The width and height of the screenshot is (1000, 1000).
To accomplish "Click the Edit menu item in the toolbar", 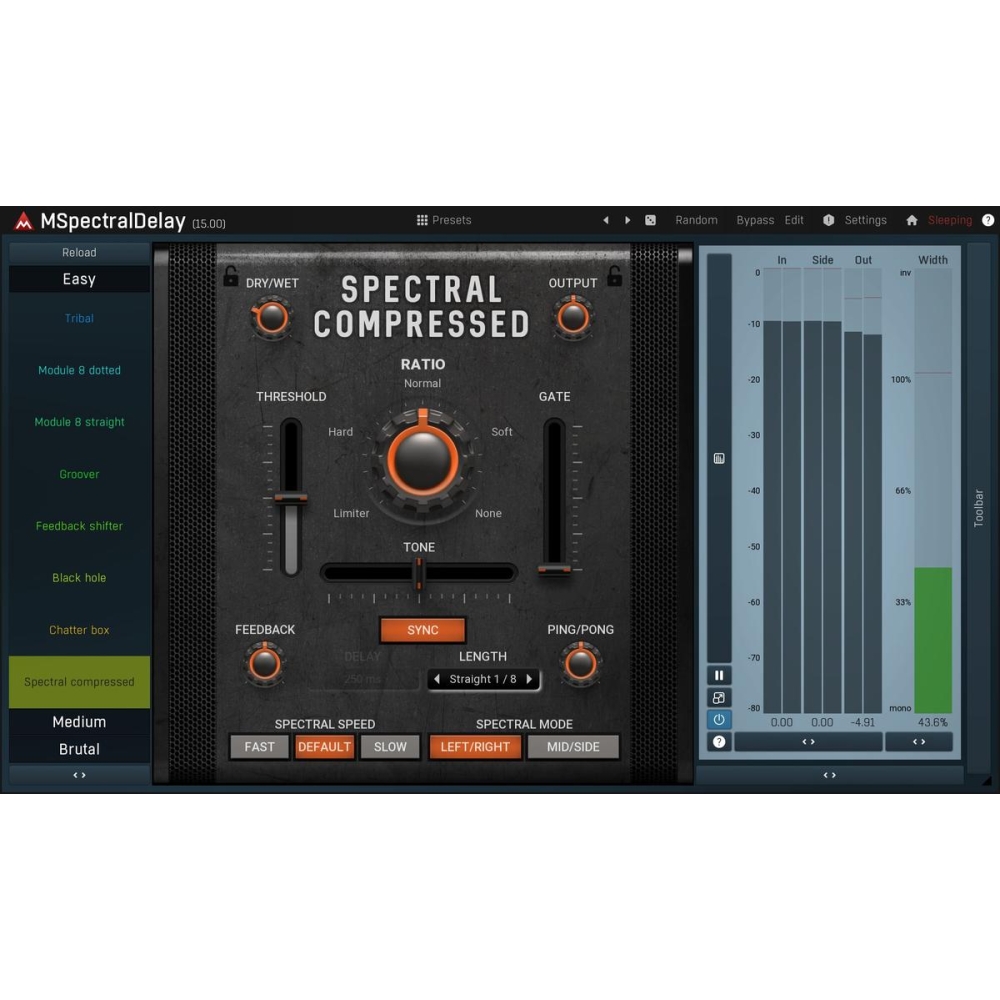I will click(794, 220).
